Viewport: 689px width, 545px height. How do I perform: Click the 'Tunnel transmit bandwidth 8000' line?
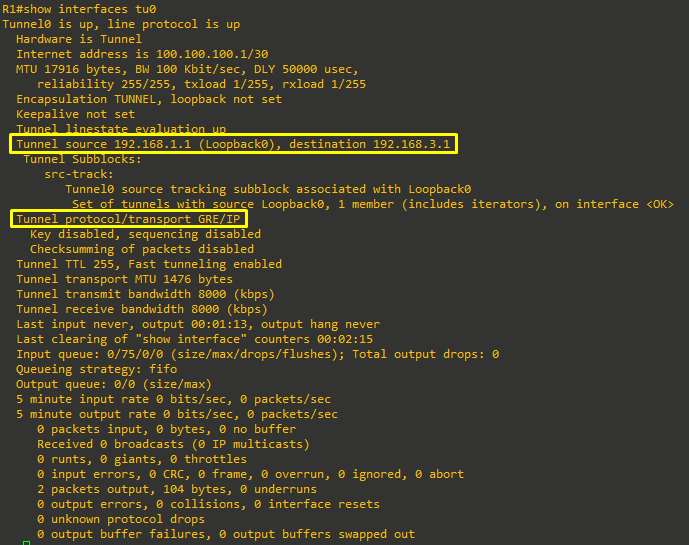[145, 294]
